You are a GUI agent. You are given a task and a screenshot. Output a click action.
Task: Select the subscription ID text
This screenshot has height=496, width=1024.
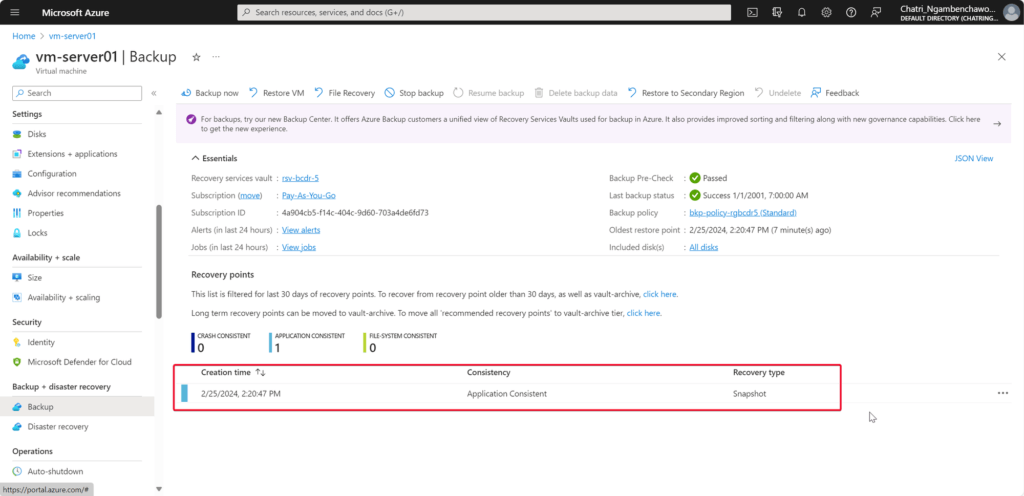355,213
